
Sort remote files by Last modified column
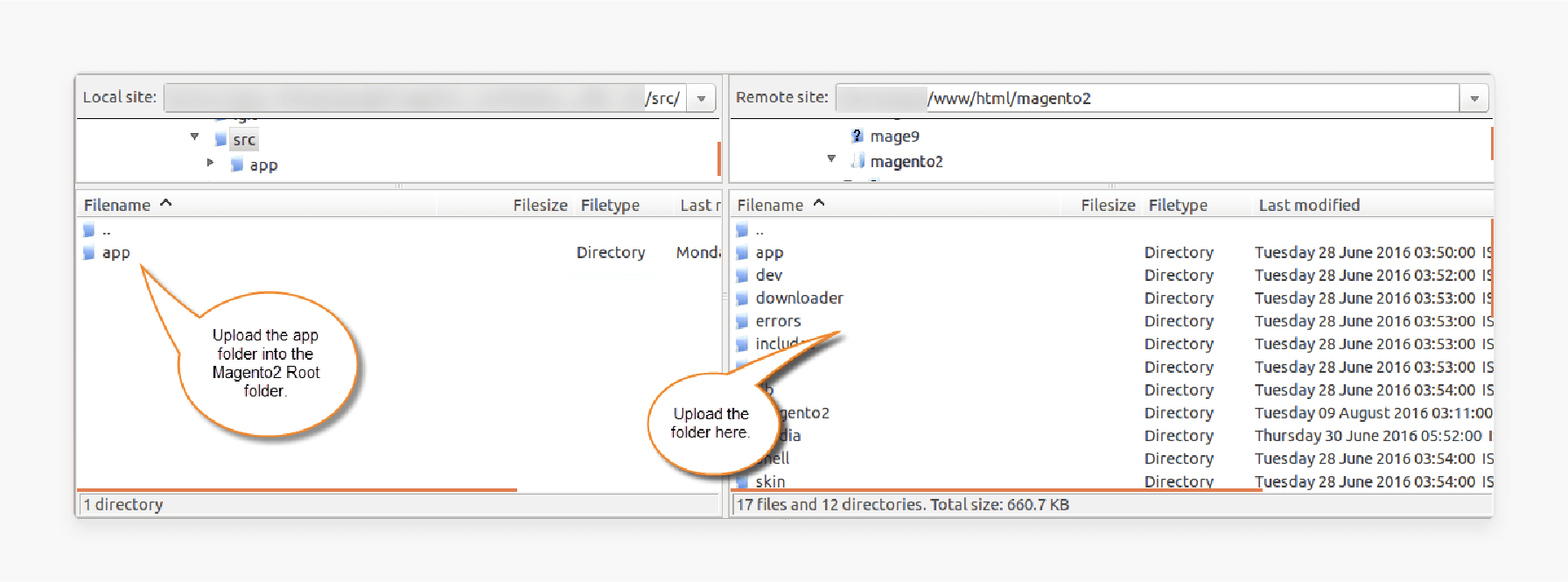tap(1309, 205)
